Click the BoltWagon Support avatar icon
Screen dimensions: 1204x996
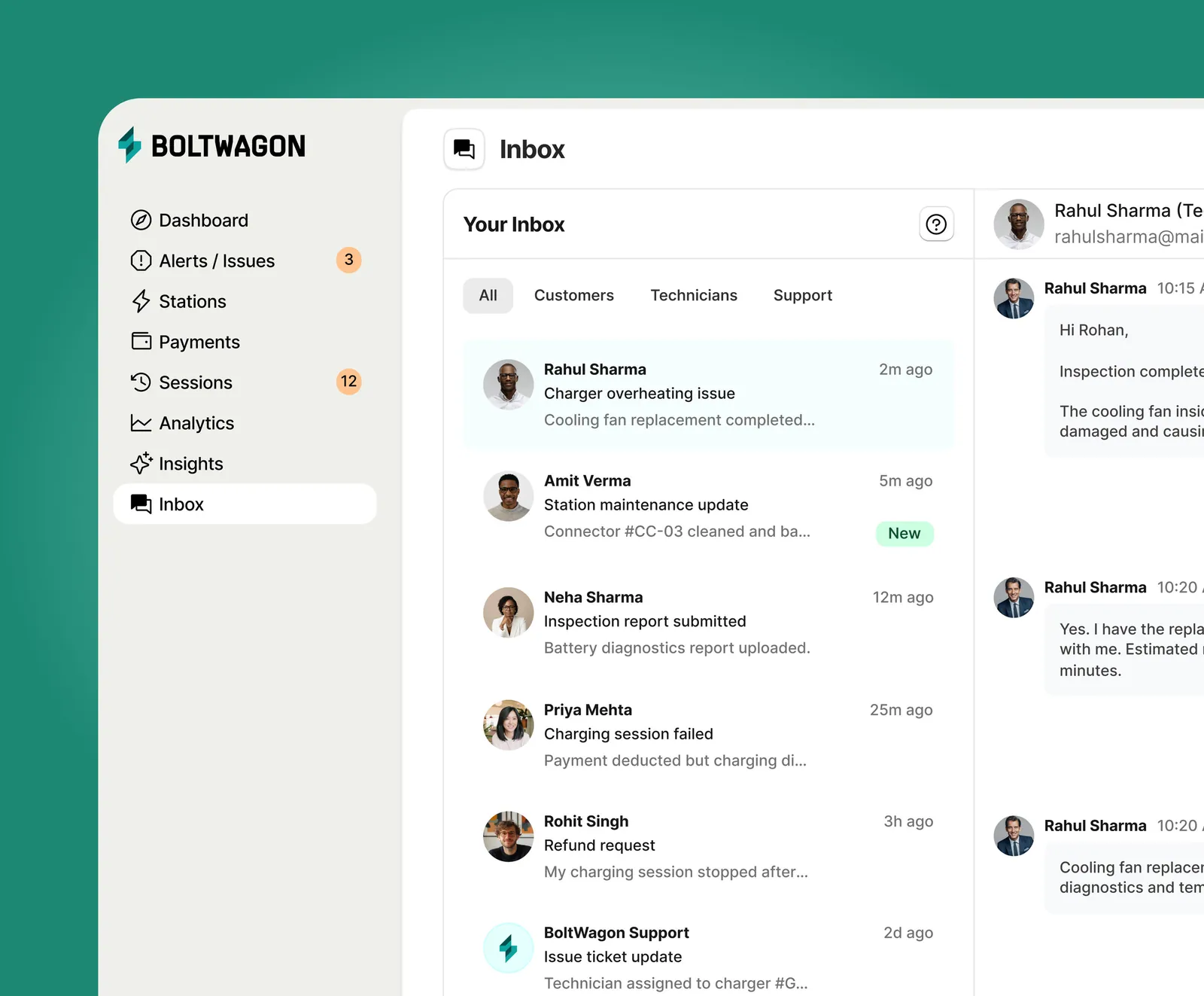click(508, 948)
